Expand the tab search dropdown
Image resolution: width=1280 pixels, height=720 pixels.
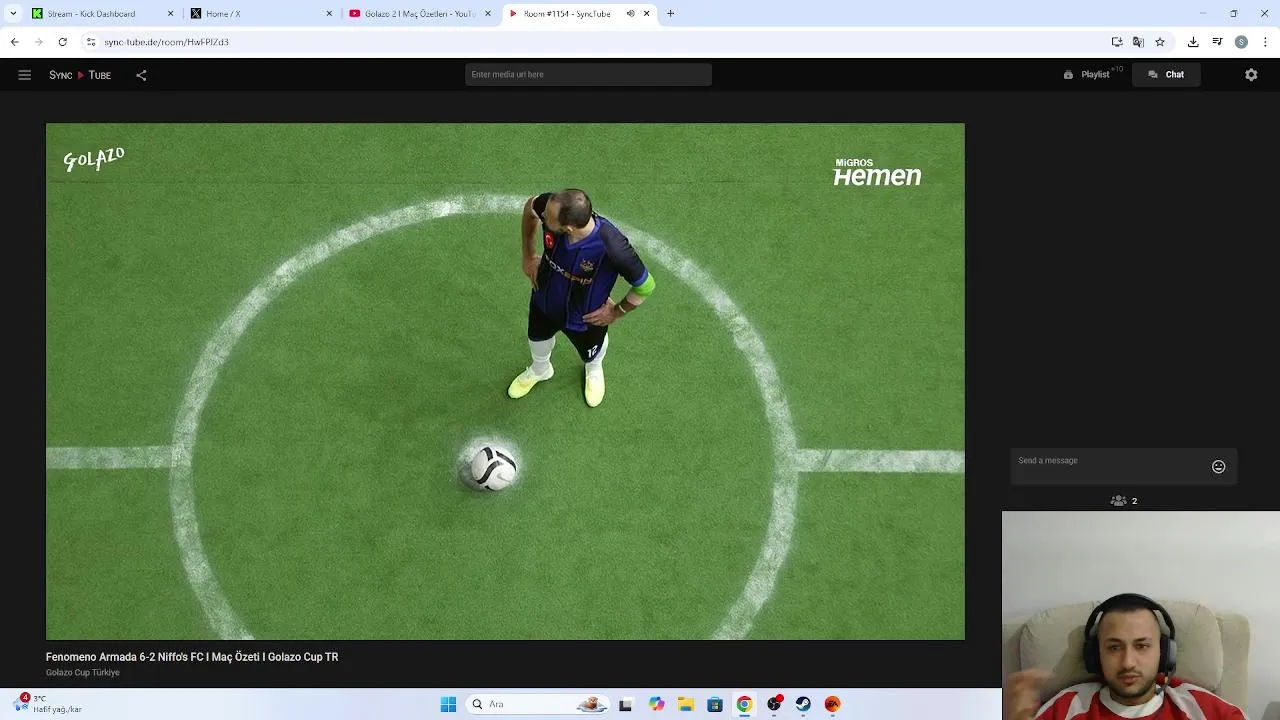tap(13, 14)
